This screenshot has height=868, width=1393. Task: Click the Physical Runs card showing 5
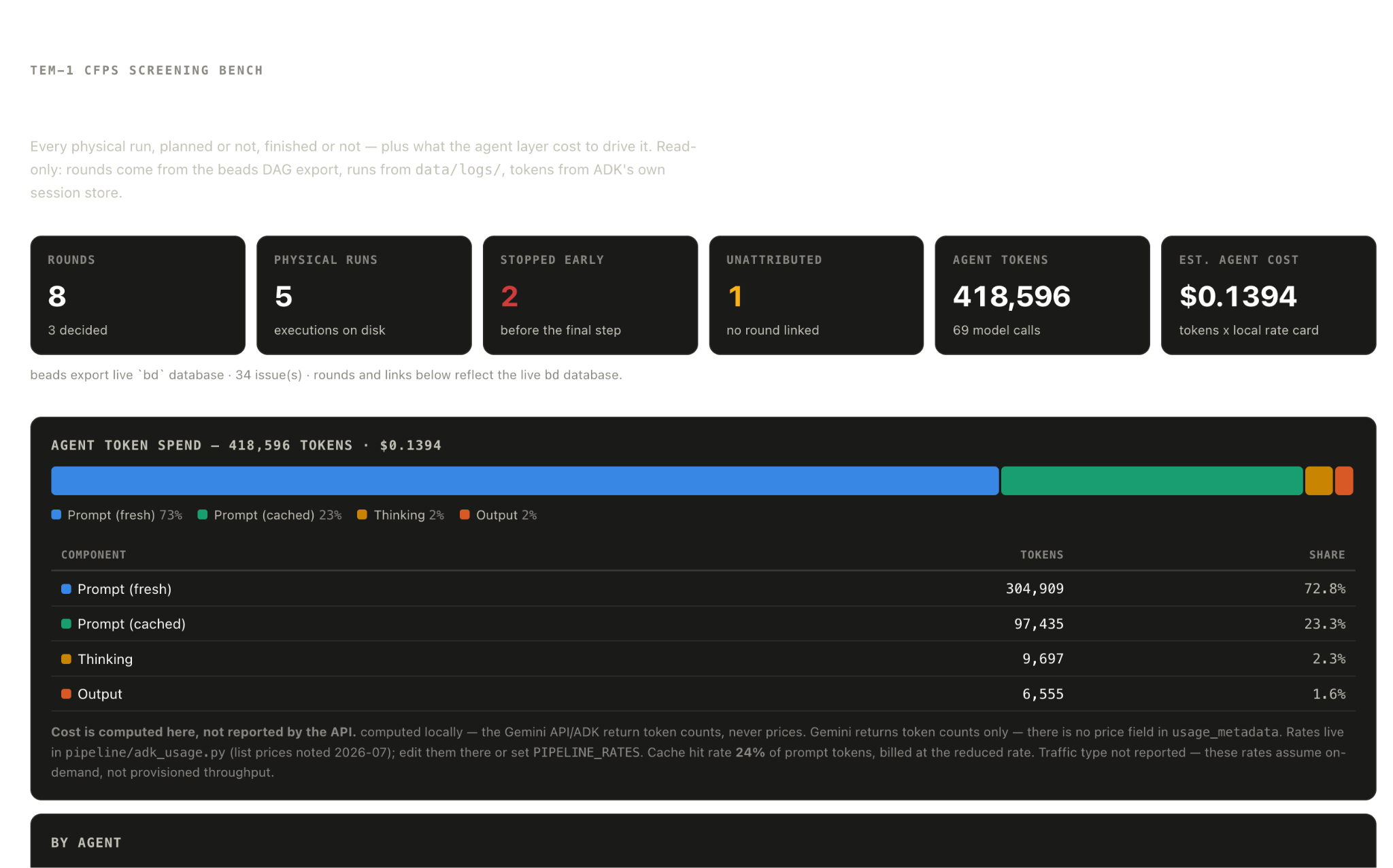pyautogui.click(x=364, y=295)
